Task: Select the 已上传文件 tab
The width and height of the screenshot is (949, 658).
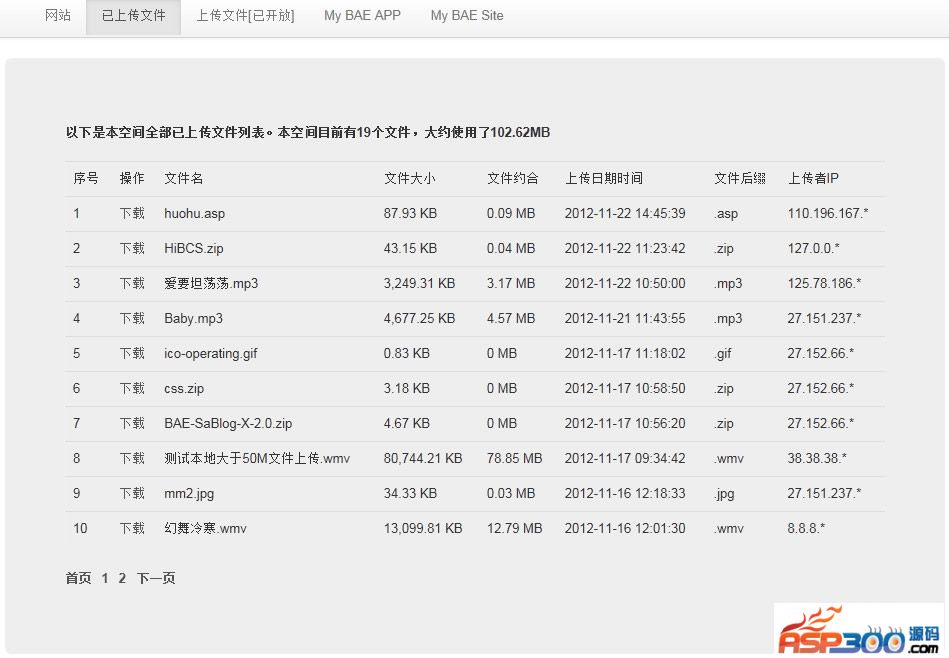Action: tap(134, 16)
